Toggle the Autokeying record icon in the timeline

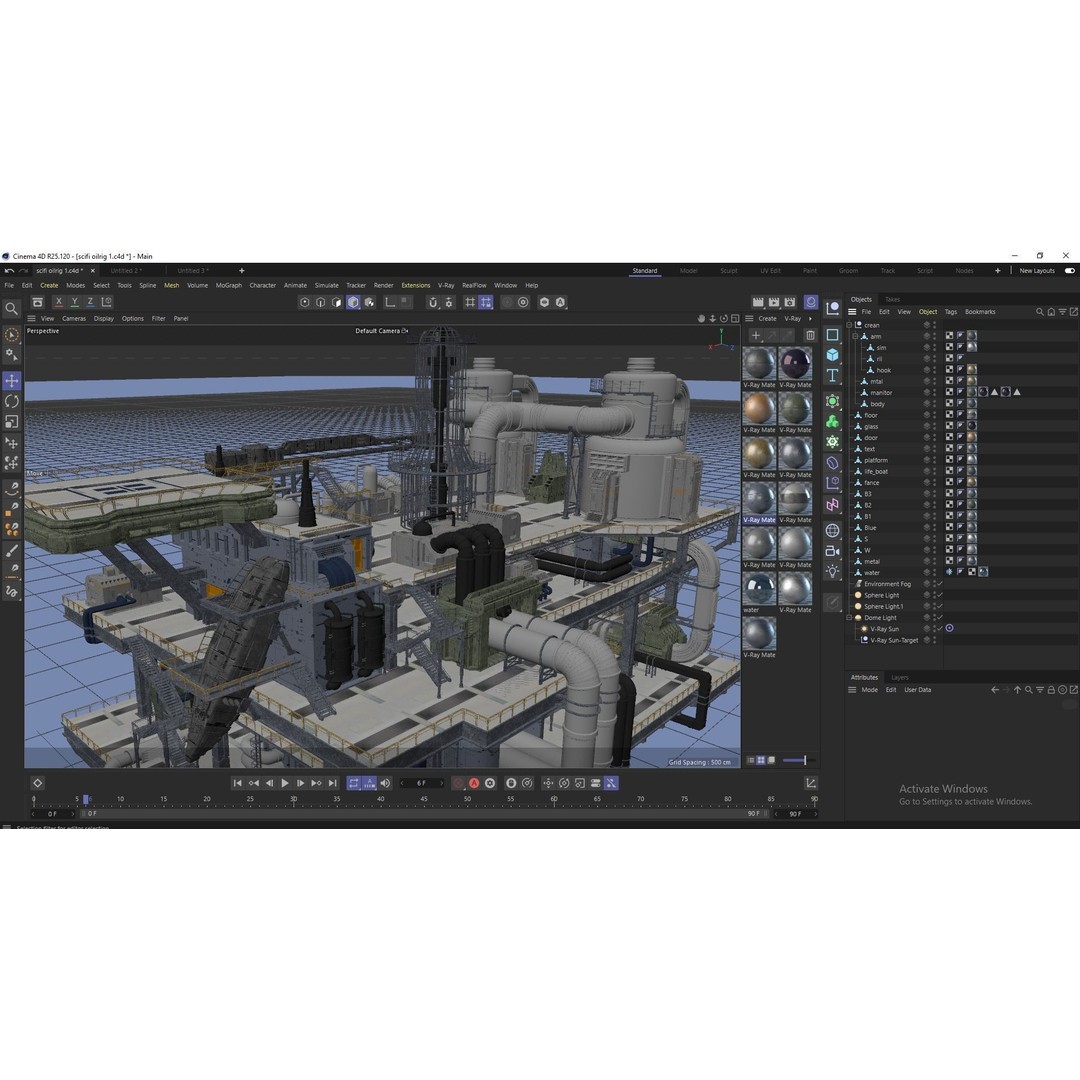[x=474, y=783]
